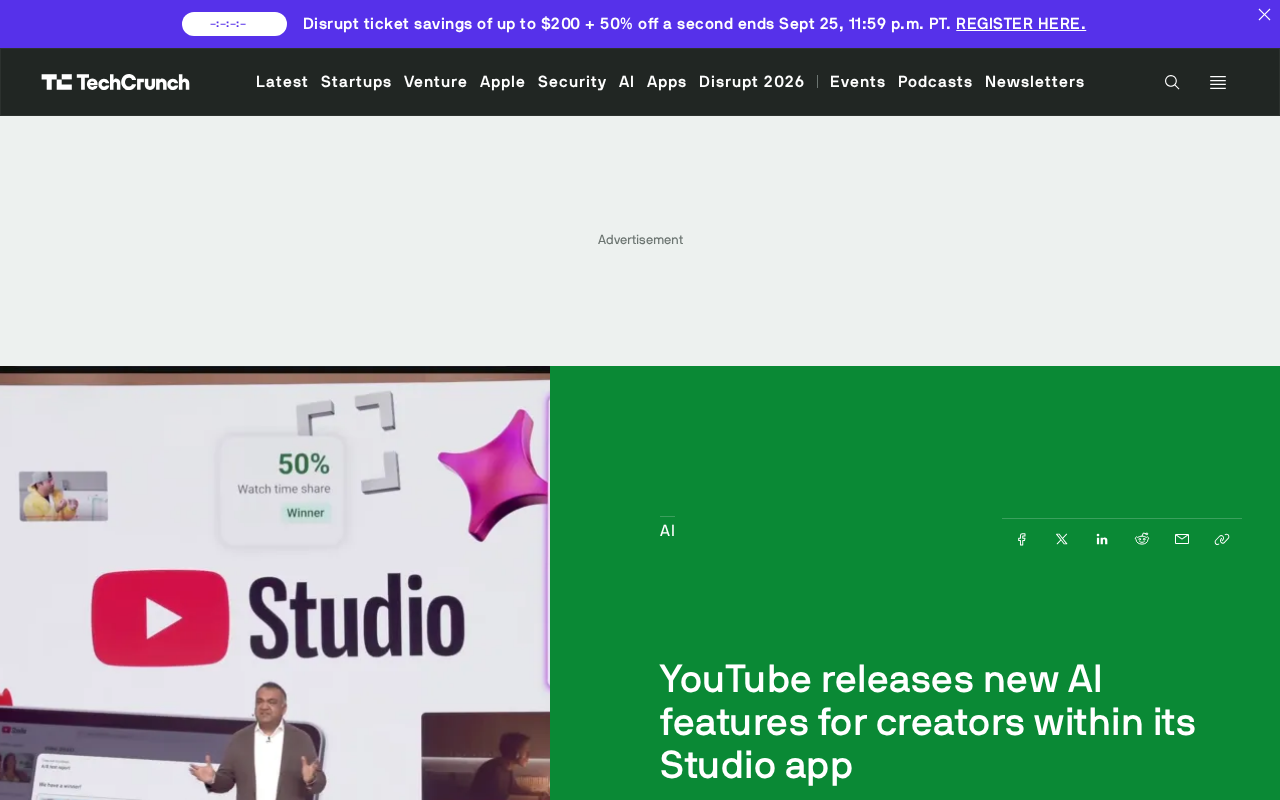Screen dimensions: 1280x800
Task: Share article on X
Action: (x=1062, y=539)
